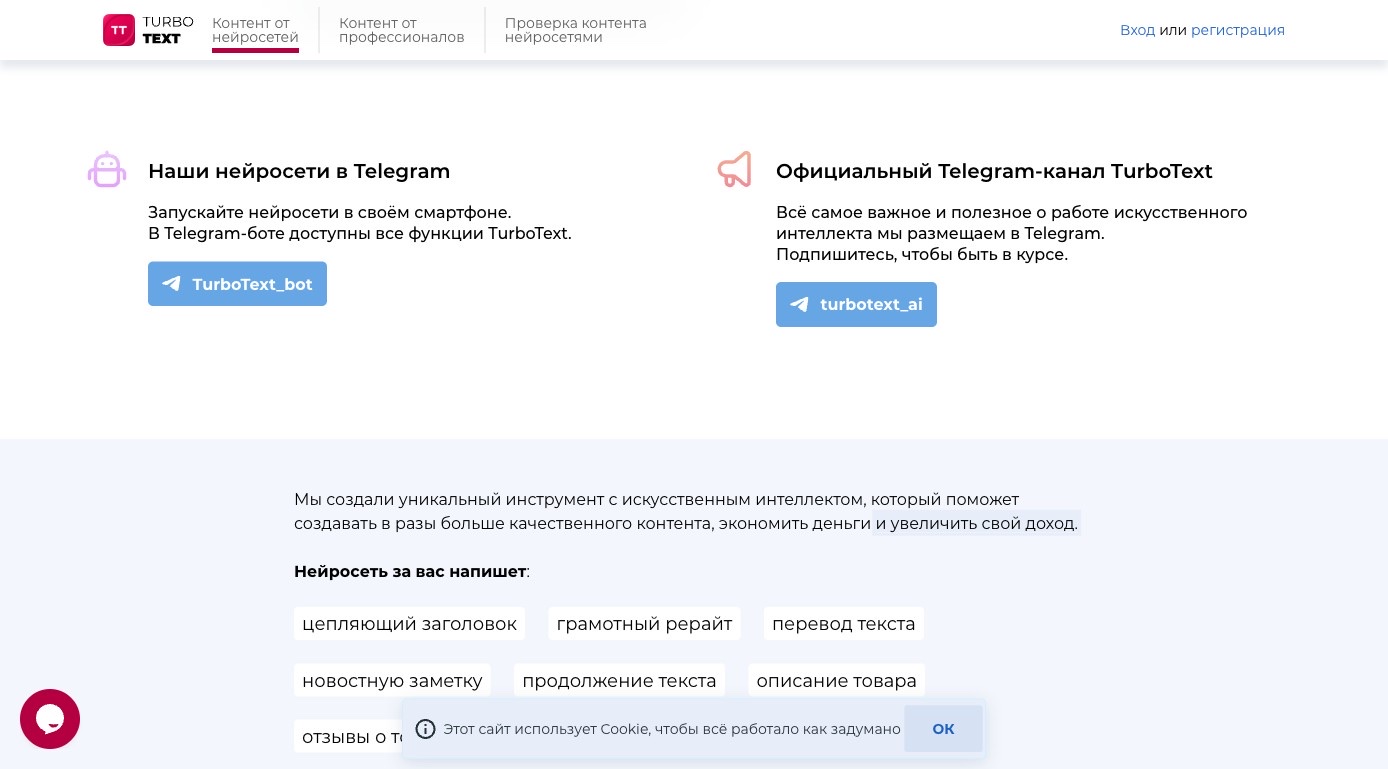Switch to Контент от профессионалов tab
The image size is (1388, 769).
pyautogui.click(x=402, y=30)
